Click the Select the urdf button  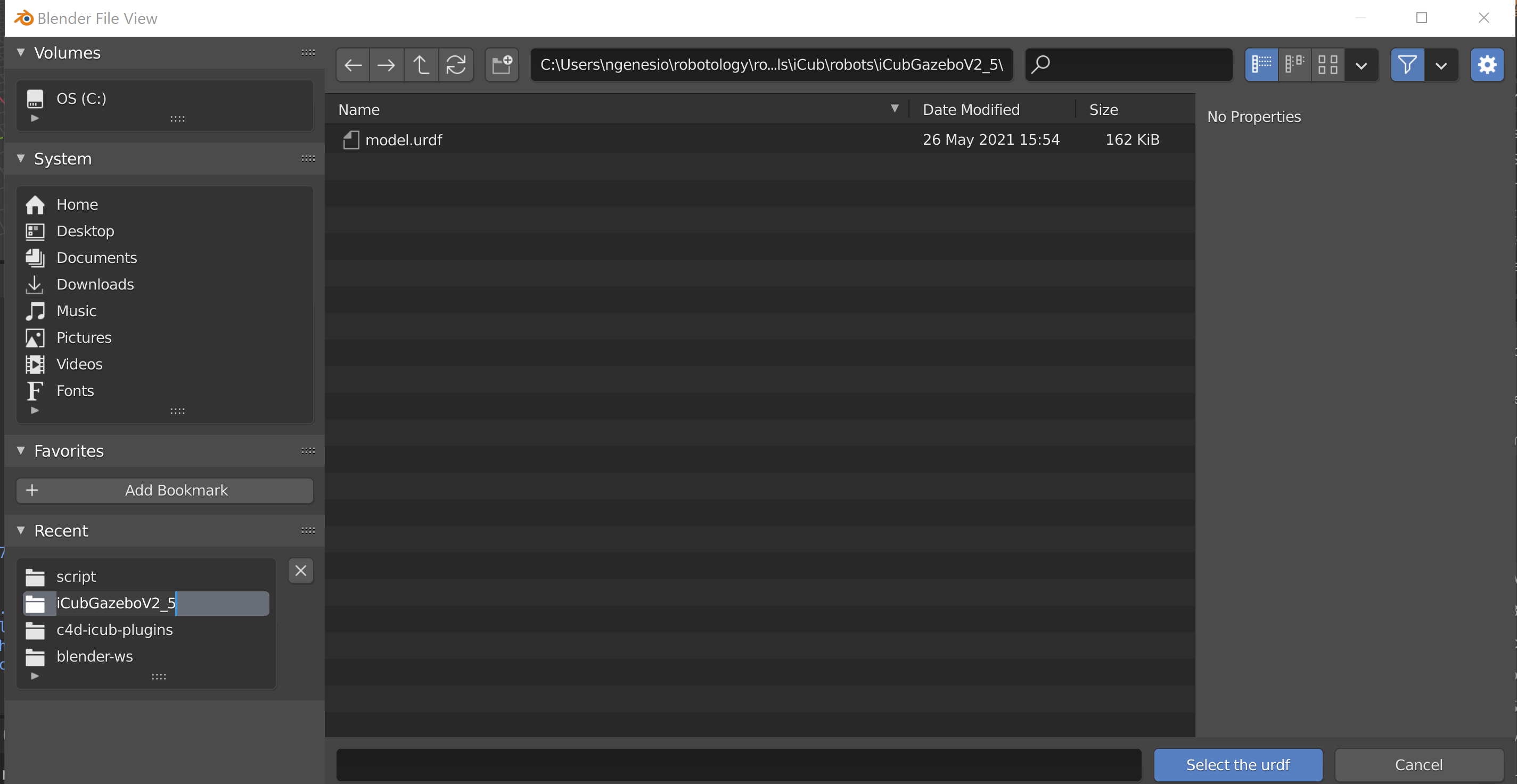[x=1237, y=765]
